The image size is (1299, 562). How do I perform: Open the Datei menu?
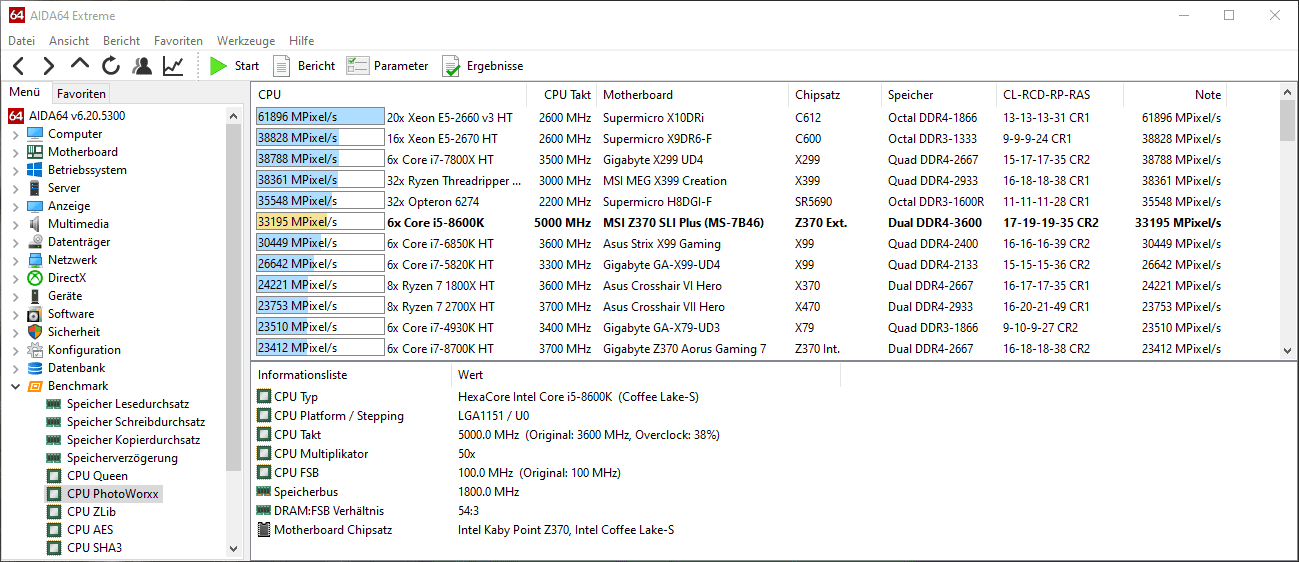[21, 41]
